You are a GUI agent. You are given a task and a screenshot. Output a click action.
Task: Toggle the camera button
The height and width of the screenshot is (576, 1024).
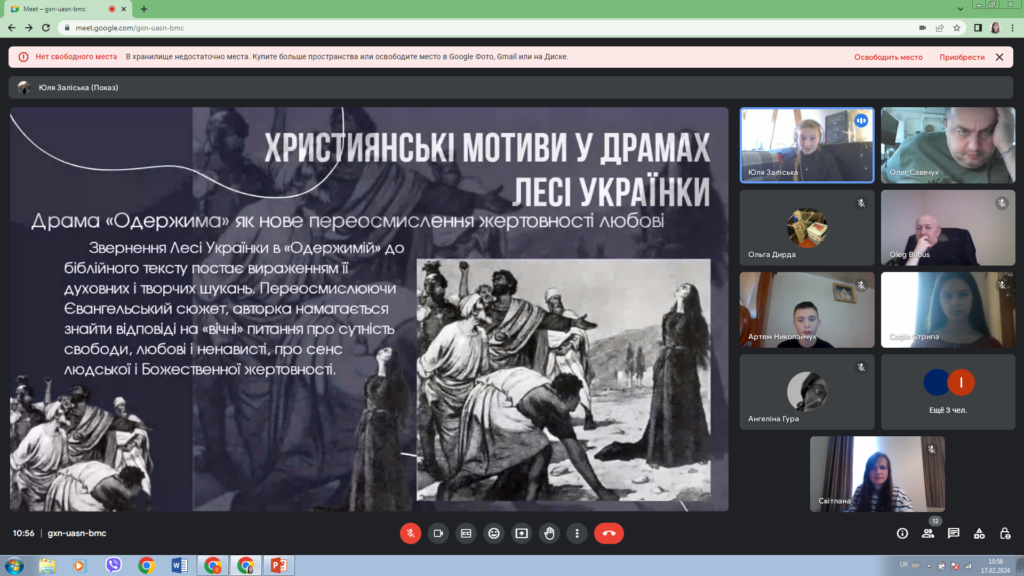[x=438, y=533]
